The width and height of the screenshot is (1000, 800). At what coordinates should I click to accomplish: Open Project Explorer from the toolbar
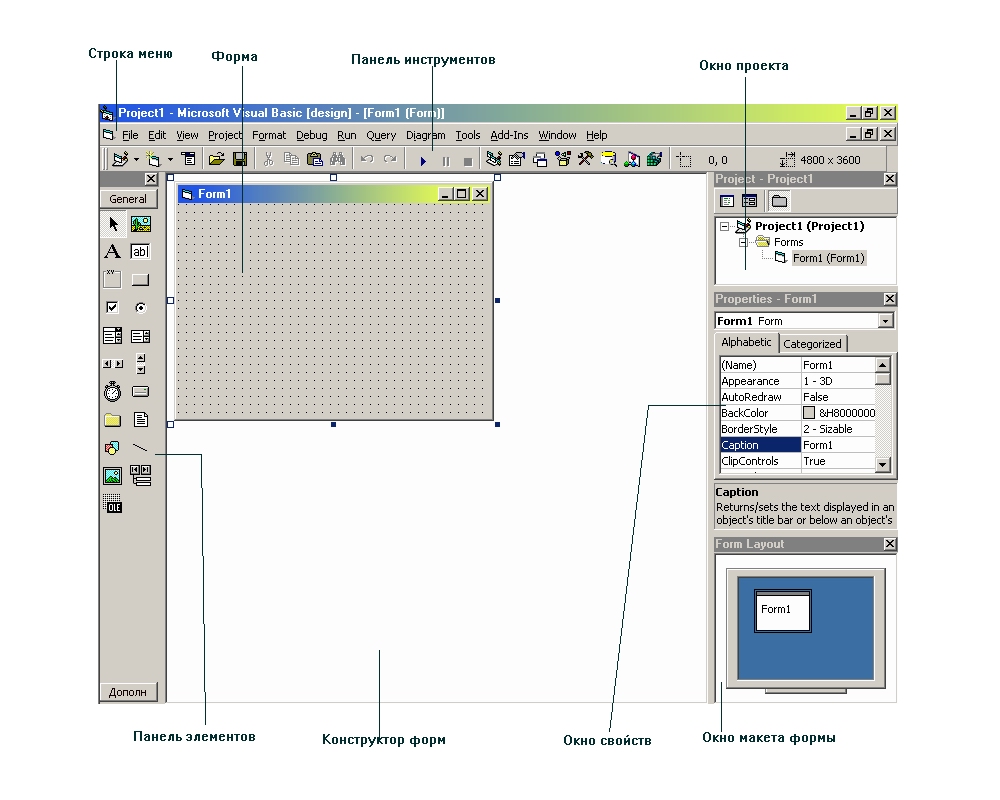click(x=494, y=159)
